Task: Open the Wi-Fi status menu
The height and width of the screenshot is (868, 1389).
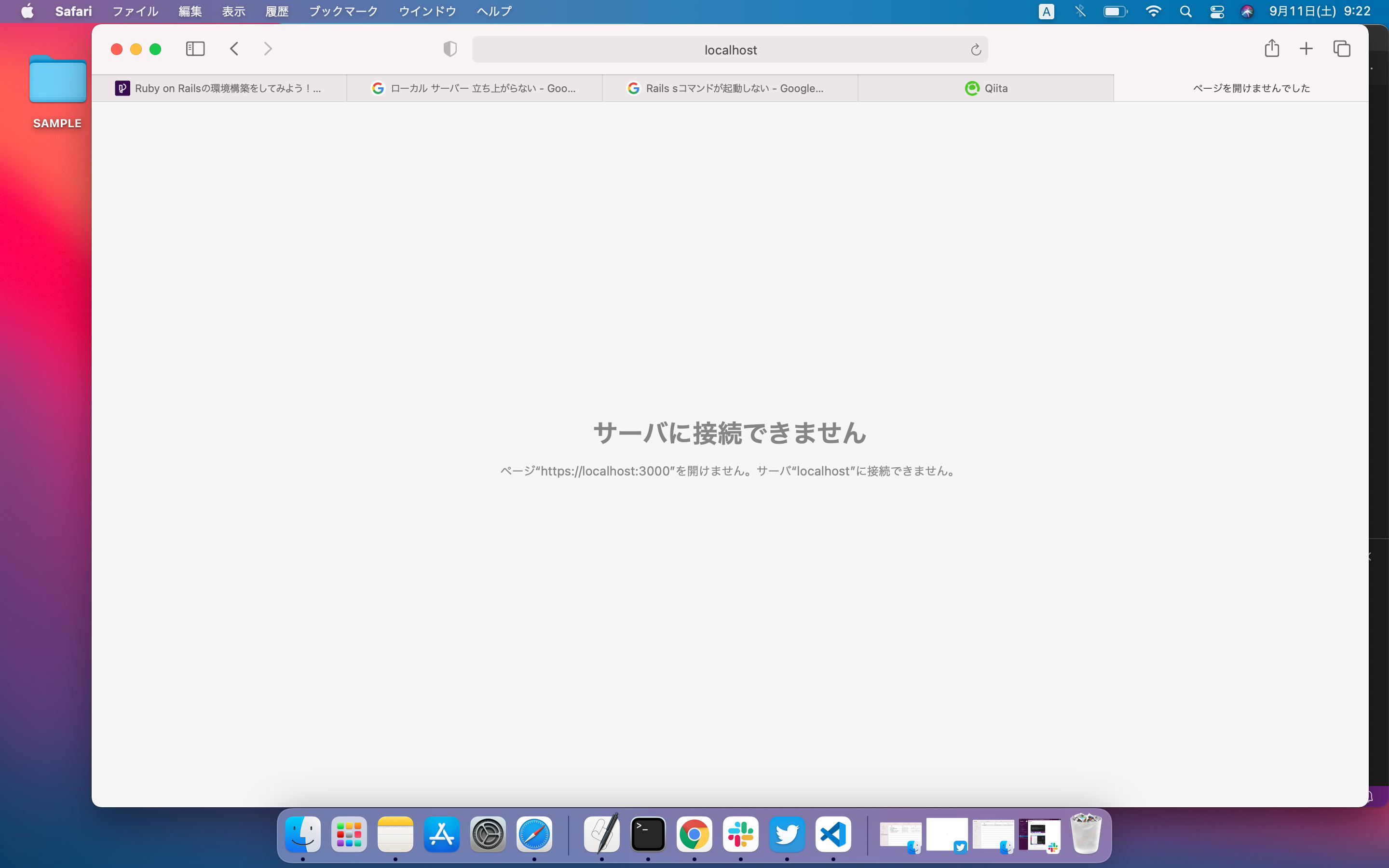Action: [1154, 11]
